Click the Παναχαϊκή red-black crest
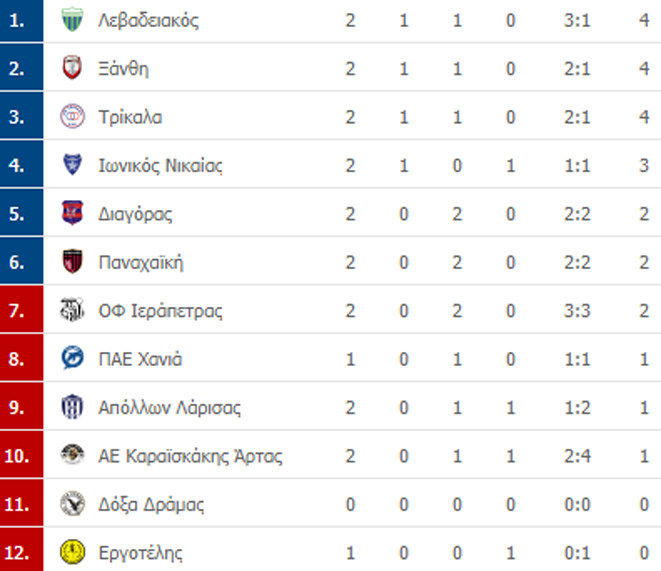 [72, 261]
